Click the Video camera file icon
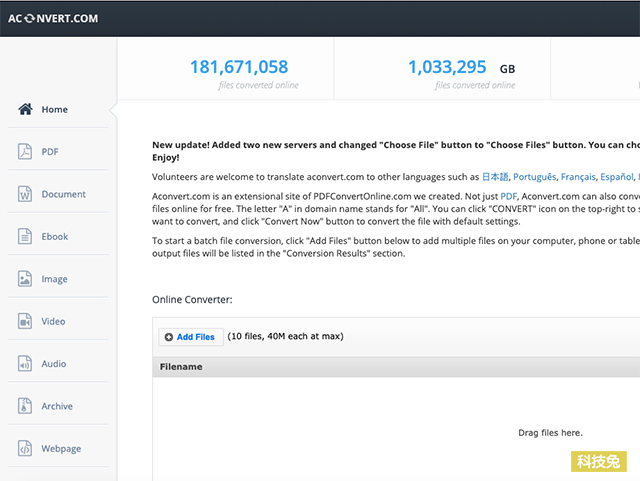The height and width of the screenshot is (481, 640). pyautogui.click(x=25, y=321)
